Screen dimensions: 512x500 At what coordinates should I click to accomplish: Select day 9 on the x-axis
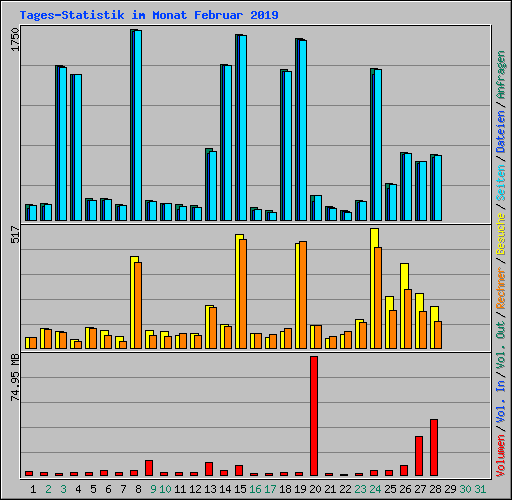[153, 489]
